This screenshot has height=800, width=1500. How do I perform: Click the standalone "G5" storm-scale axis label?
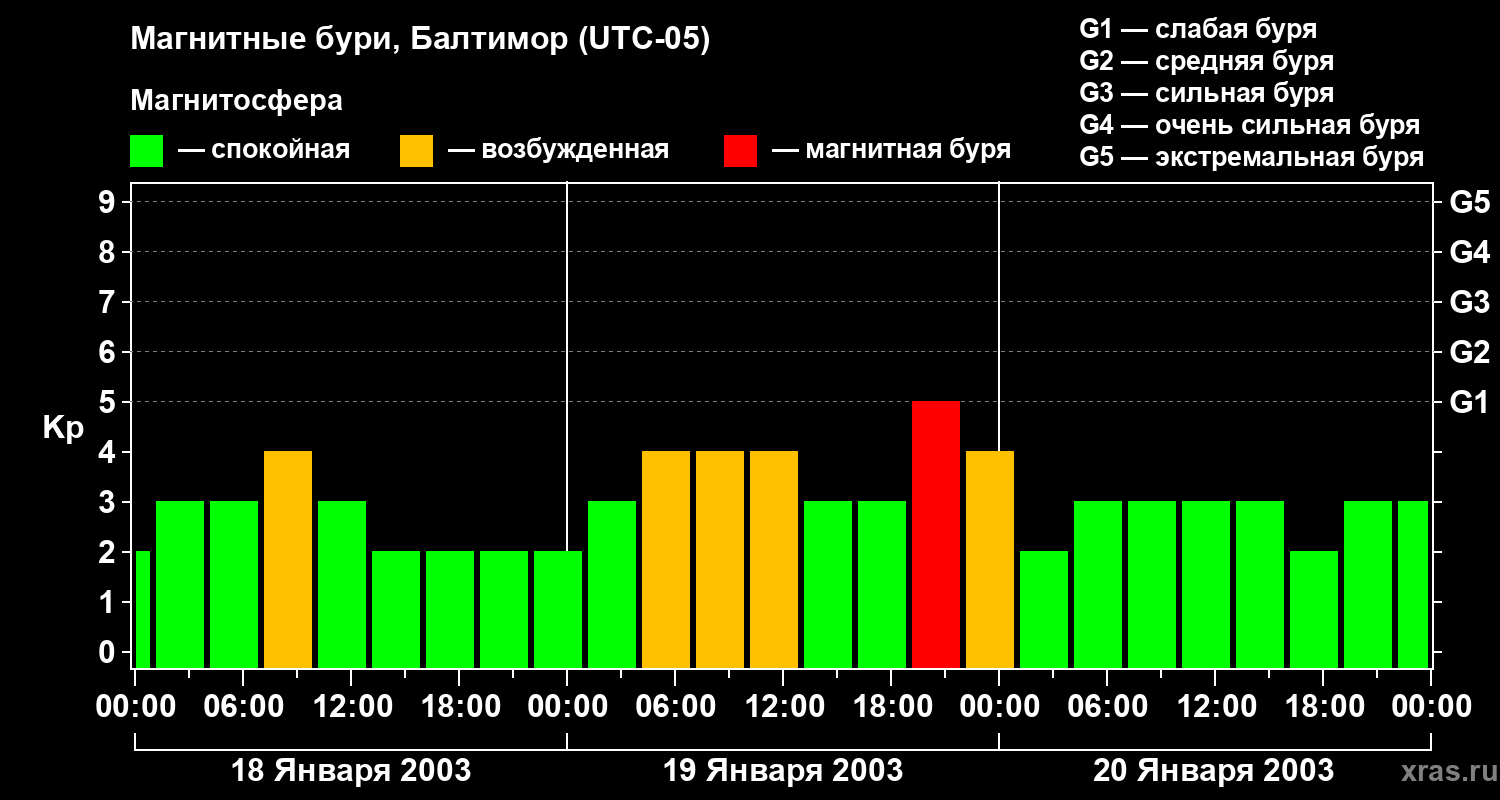point(1469,202)
